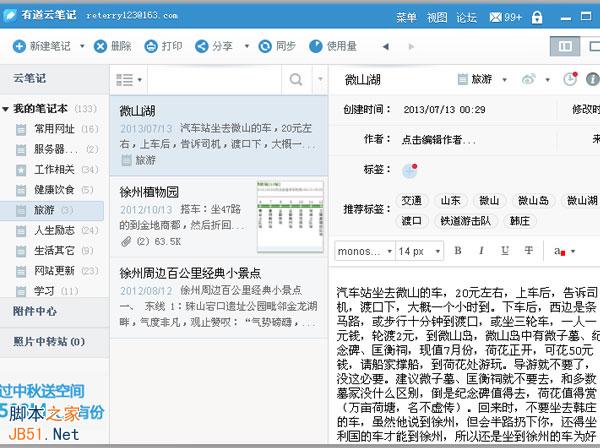Open the 附件中心 section
600x448 pixels.
(x=54, y=312)
